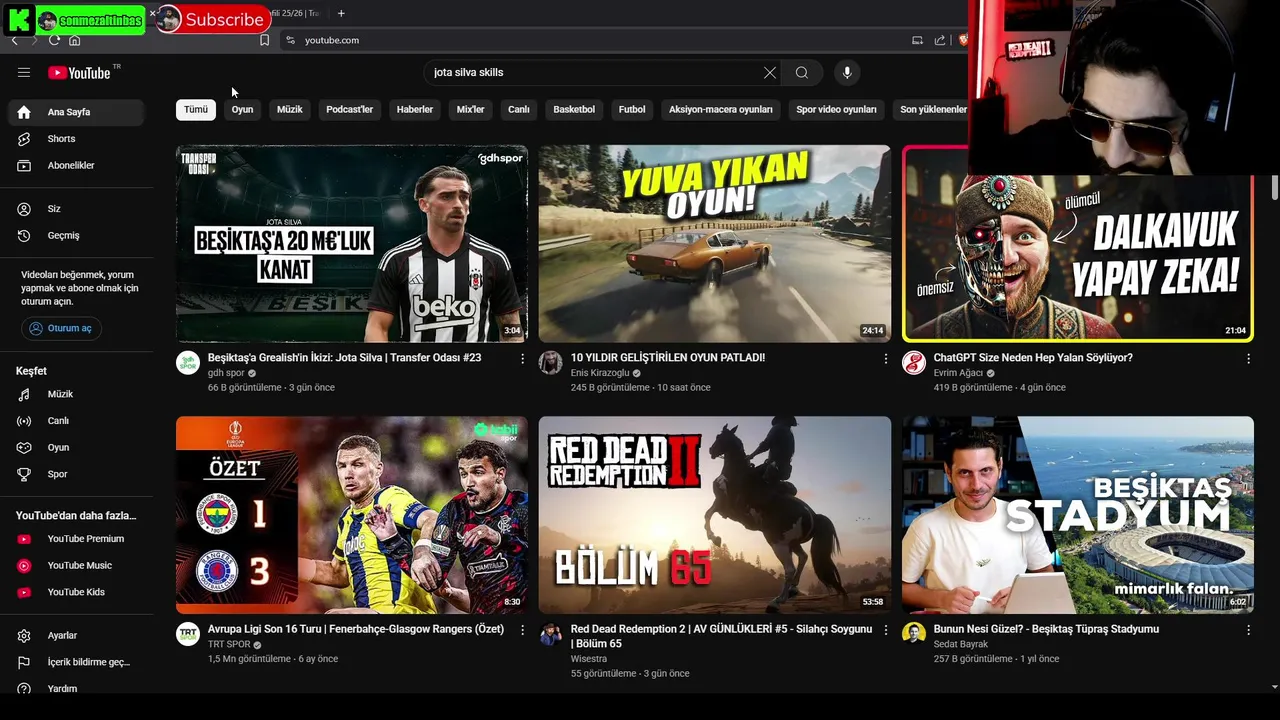Open Enis Kirazoglu channel avatar
This screenshot has width=1280, height=720.
(551, 363)
